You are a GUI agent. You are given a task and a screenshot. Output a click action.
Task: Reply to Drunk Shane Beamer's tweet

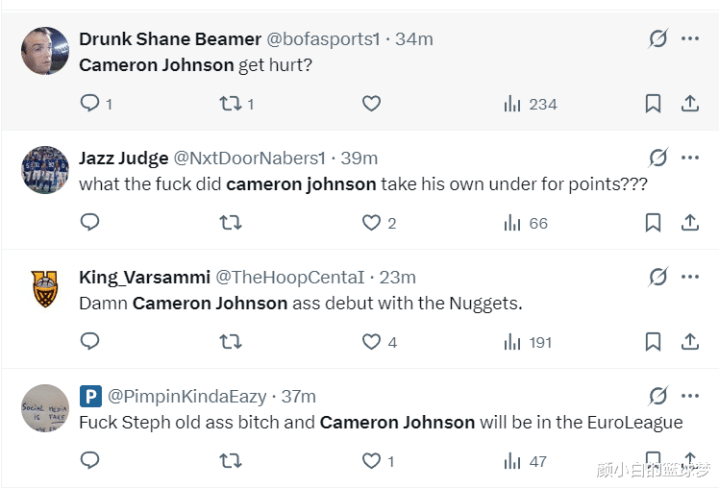click(x=90, y=103)
